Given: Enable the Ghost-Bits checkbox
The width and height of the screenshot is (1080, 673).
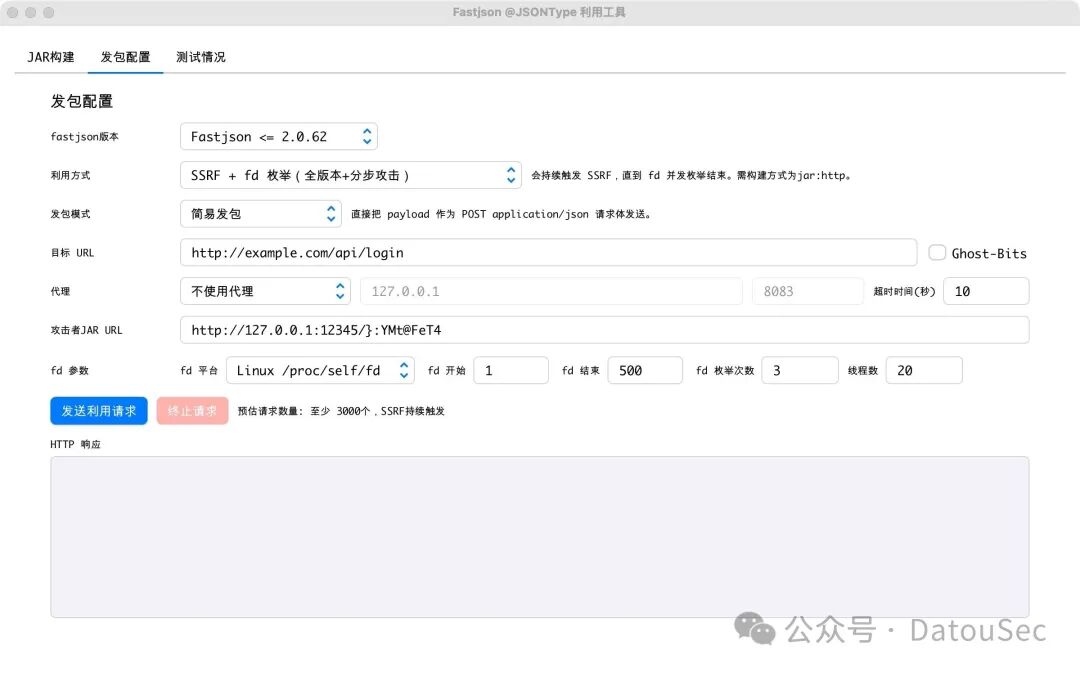Looking at the screenshot, I should (x=937, y=253).
